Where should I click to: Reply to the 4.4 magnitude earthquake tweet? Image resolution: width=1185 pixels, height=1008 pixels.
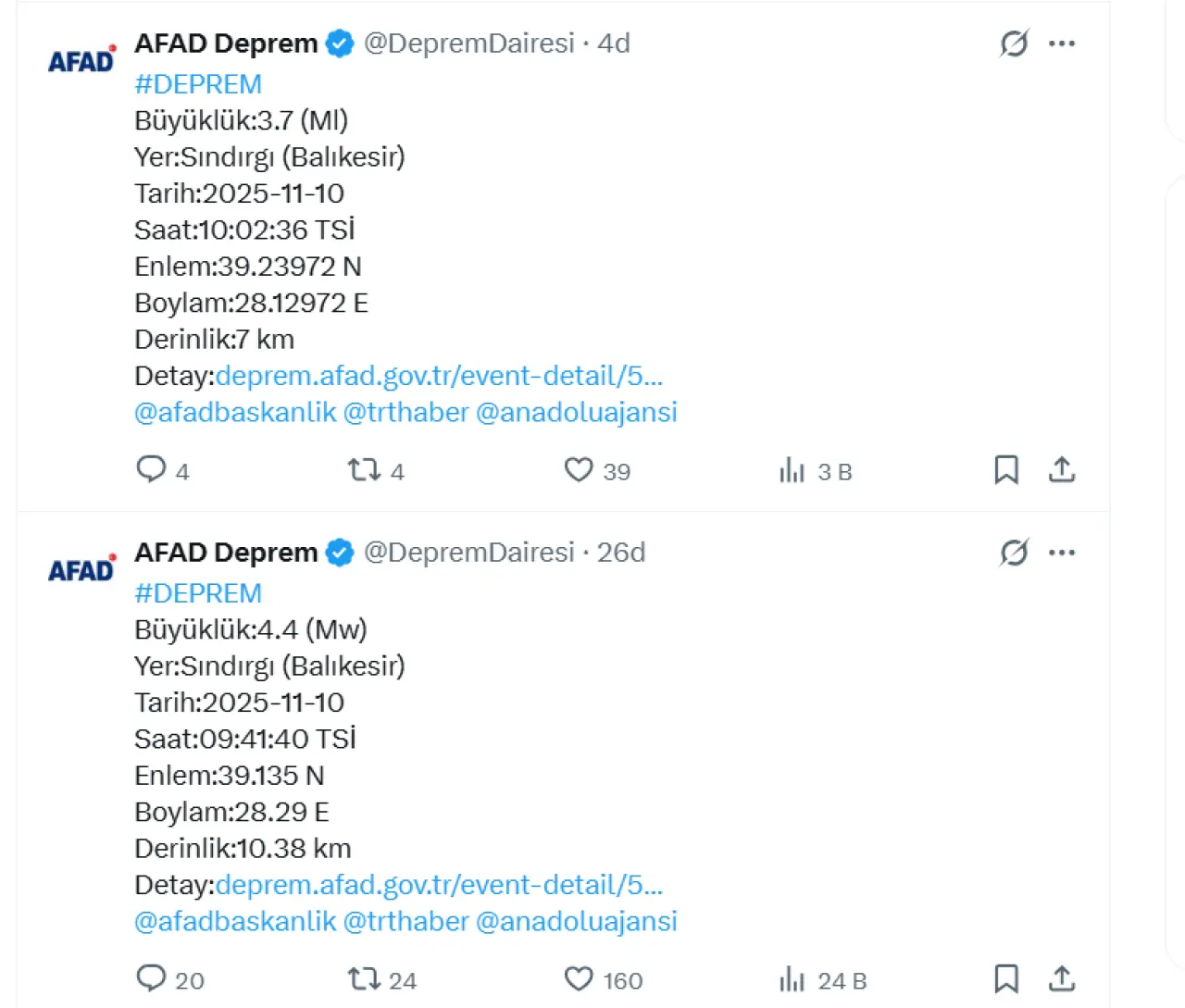point(151,978)
